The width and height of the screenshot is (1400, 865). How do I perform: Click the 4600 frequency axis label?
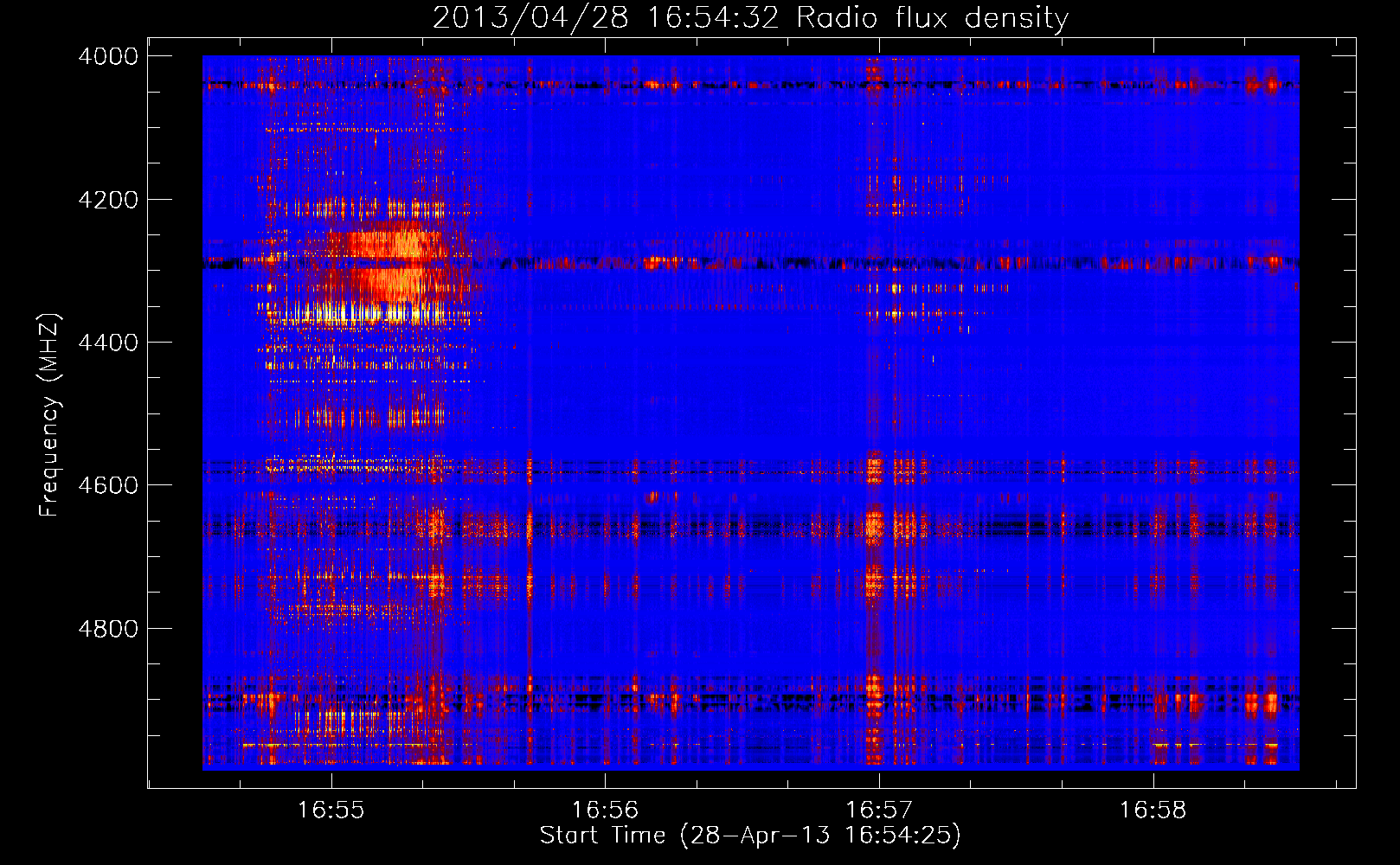tap(108, 485)
